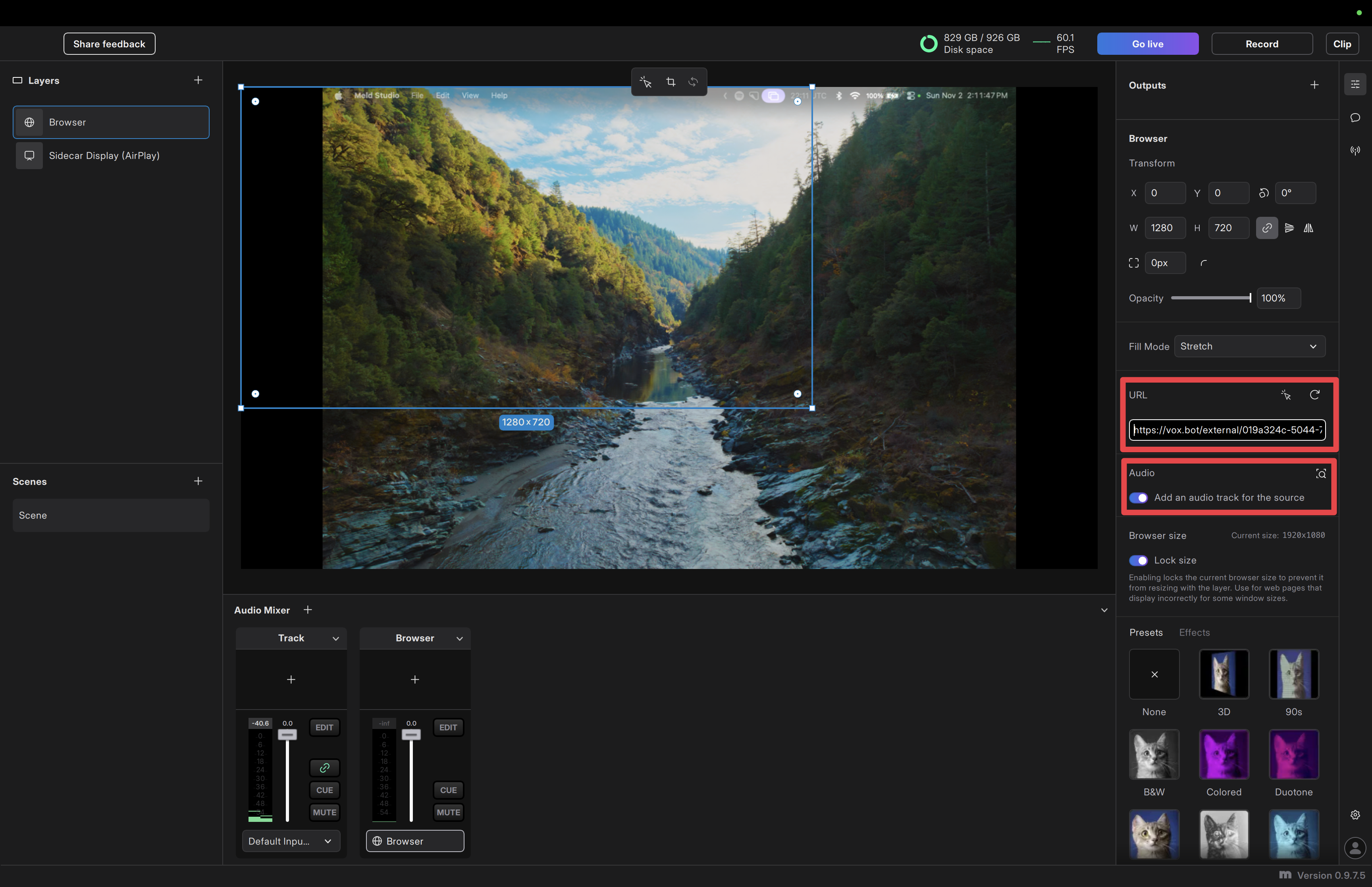Viewport: 1372px width, 887px height.
Task: Collapse the Audio Mixer panel
Action: point(1104,609)
